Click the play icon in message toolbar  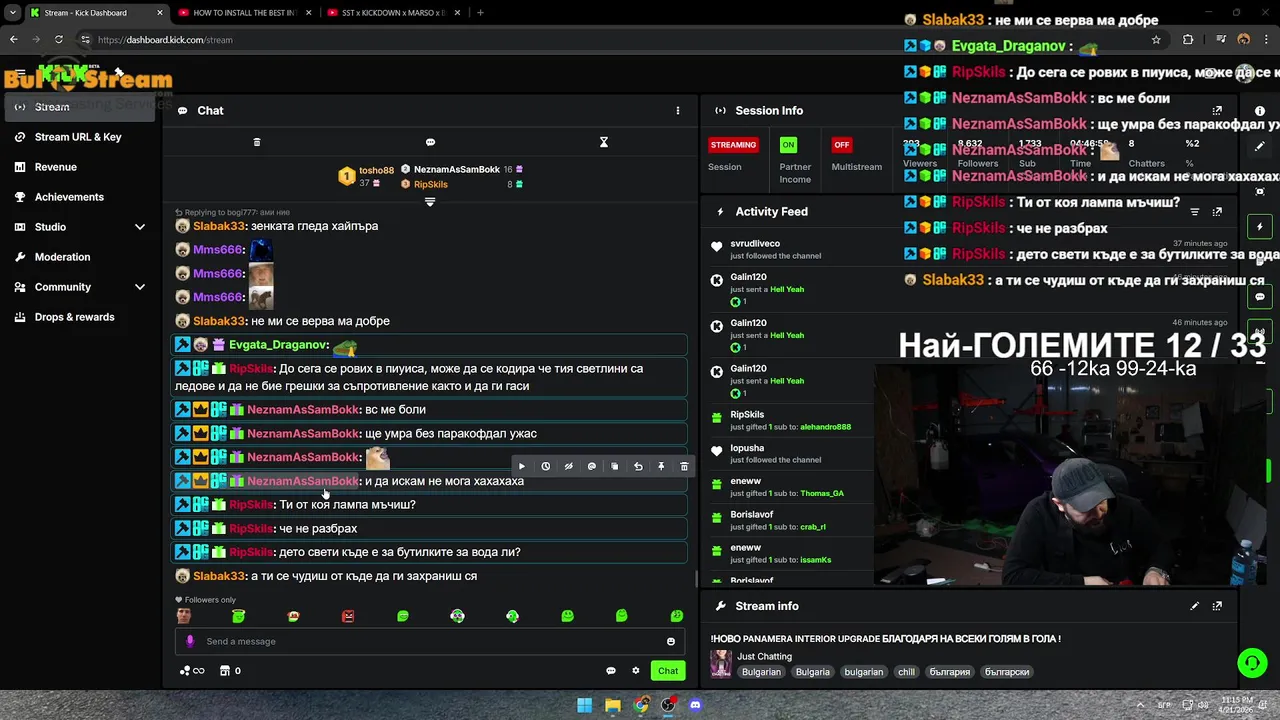coord(521,466)
